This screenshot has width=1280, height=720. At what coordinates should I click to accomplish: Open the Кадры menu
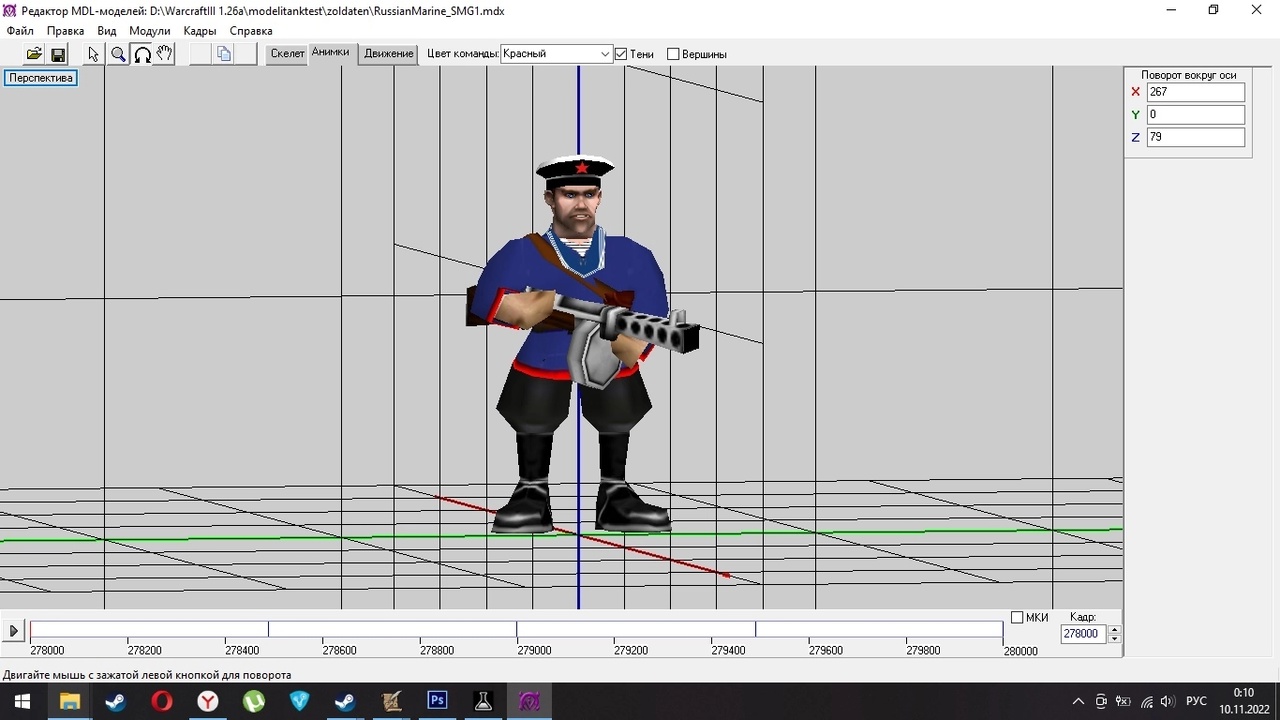tap(200, 31)
